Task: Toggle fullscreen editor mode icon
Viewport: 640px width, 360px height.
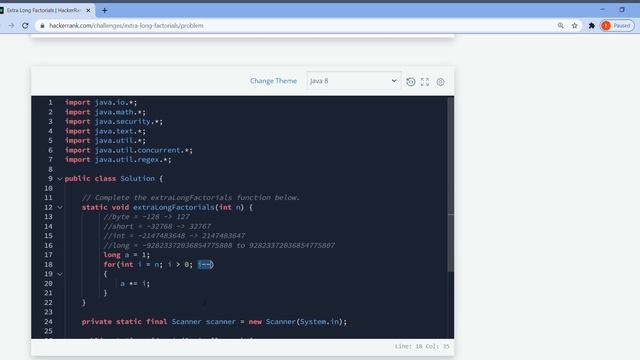Action: tap(425, 82)
